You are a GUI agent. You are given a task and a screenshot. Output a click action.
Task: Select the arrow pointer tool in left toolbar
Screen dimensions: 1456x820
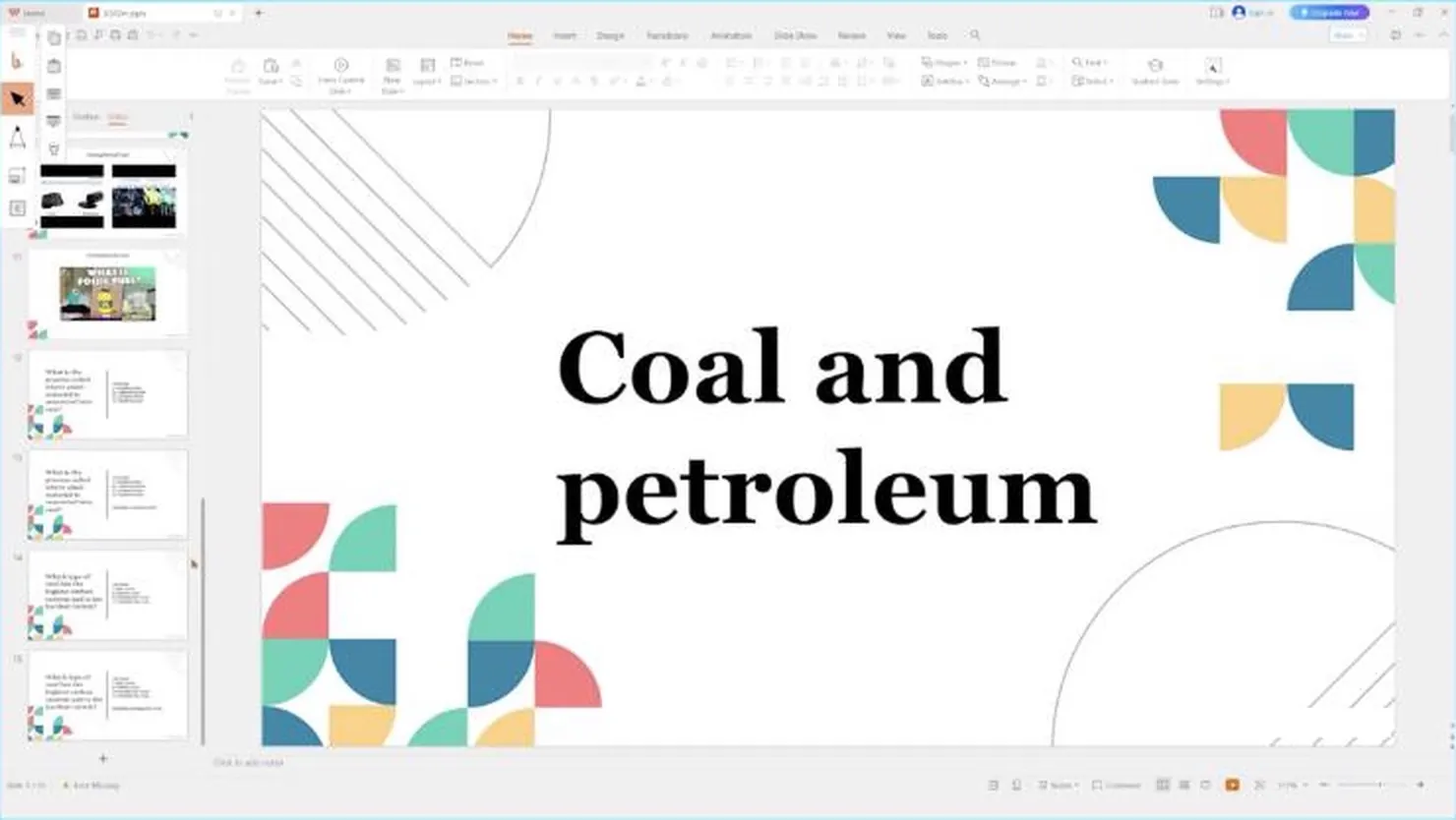[18, 98]
